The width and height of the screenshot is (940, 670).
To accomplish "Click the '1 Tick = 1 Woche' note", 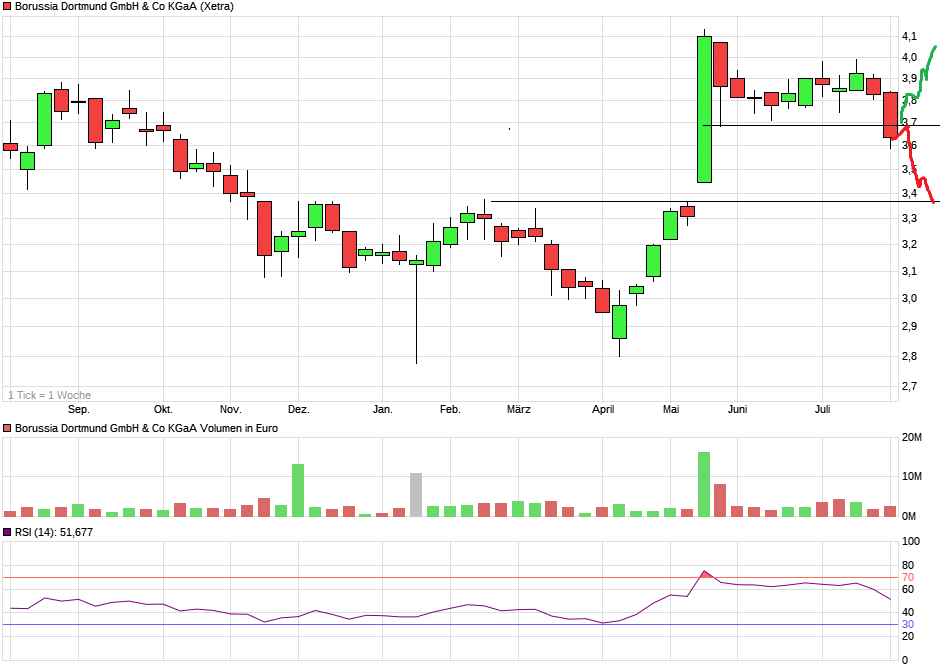I will point(50,395).
